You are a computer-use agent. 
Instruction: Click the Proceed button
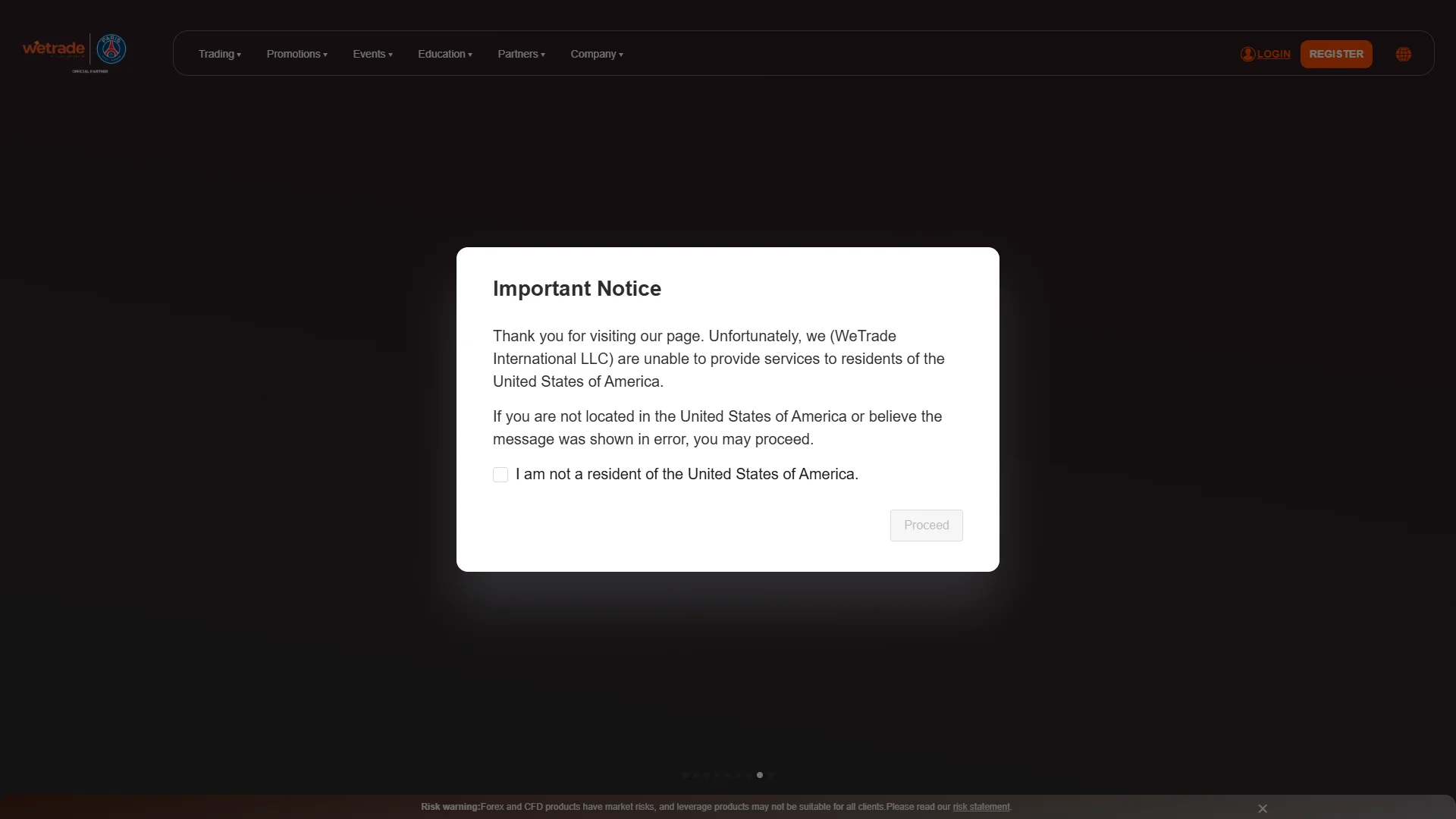coord(926,526)
